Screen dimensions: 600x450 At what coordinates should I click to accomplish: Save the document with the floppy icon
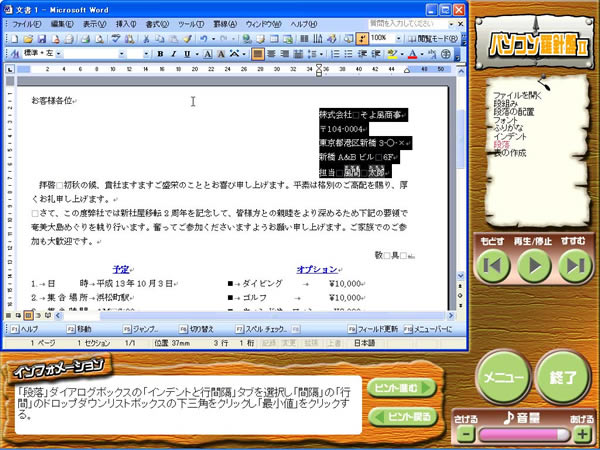pyautogui.click(x=41, y=39)
